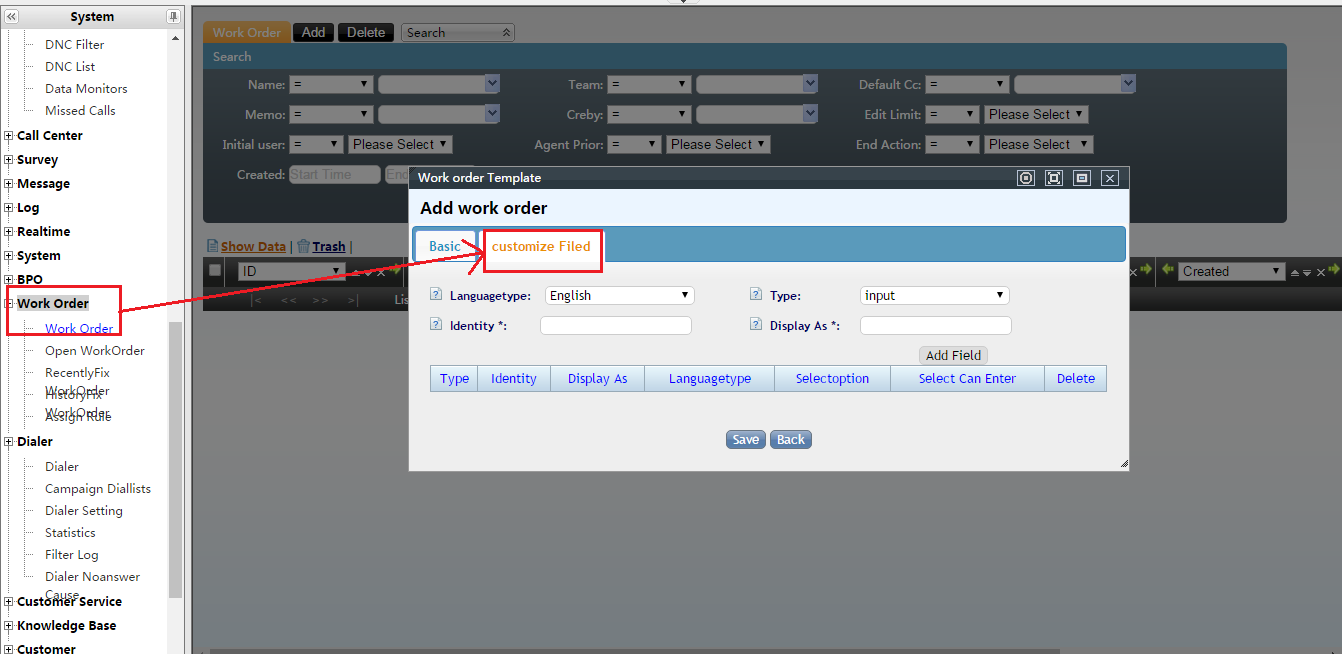This screenshot has height=654, width=1342.
Task: Click the Show Data document icon
Action: click(x=212, y=246)
